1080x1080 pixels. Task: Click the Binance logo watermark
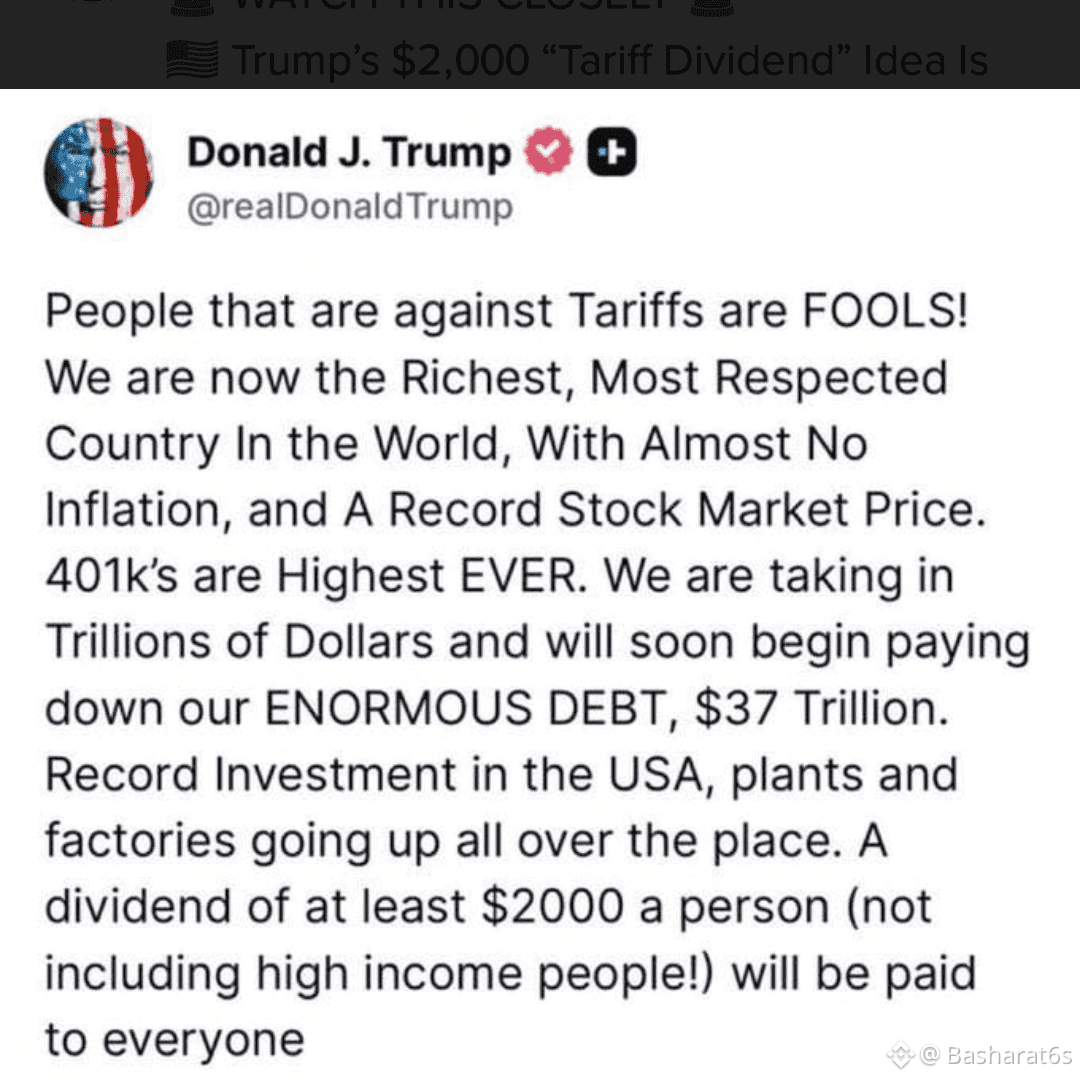[x=901, y=1054]
